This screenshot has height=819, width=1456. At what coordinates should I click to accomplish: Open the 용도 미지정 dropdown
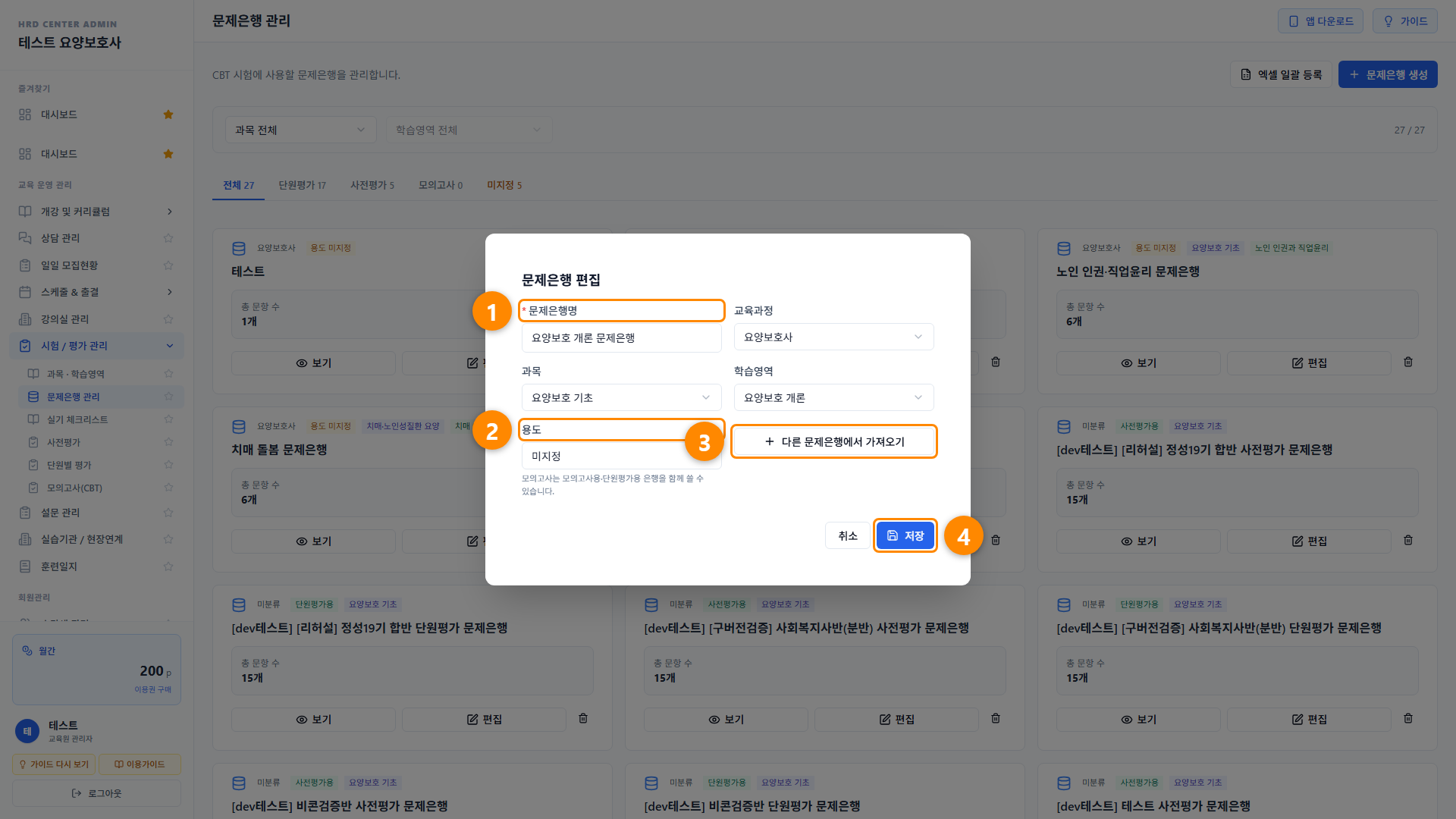pos(622,456)
